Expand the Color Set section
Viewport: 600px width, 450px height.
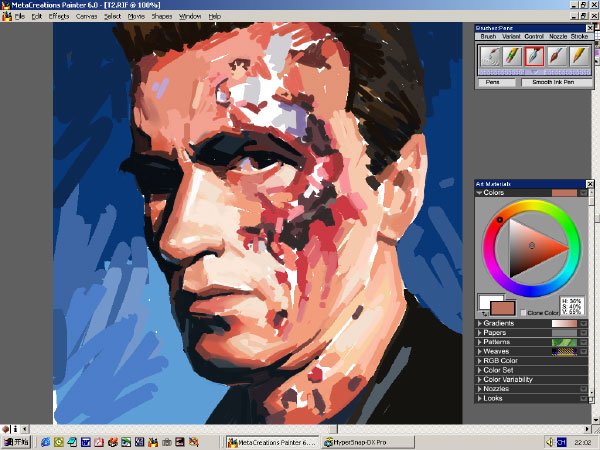coord(479,370)
